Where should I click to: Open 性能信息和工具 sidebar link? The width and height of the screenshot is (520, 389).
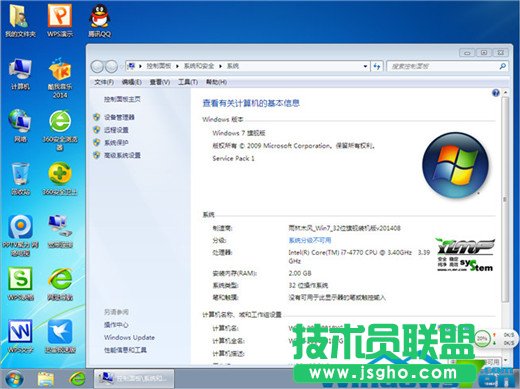125,350
